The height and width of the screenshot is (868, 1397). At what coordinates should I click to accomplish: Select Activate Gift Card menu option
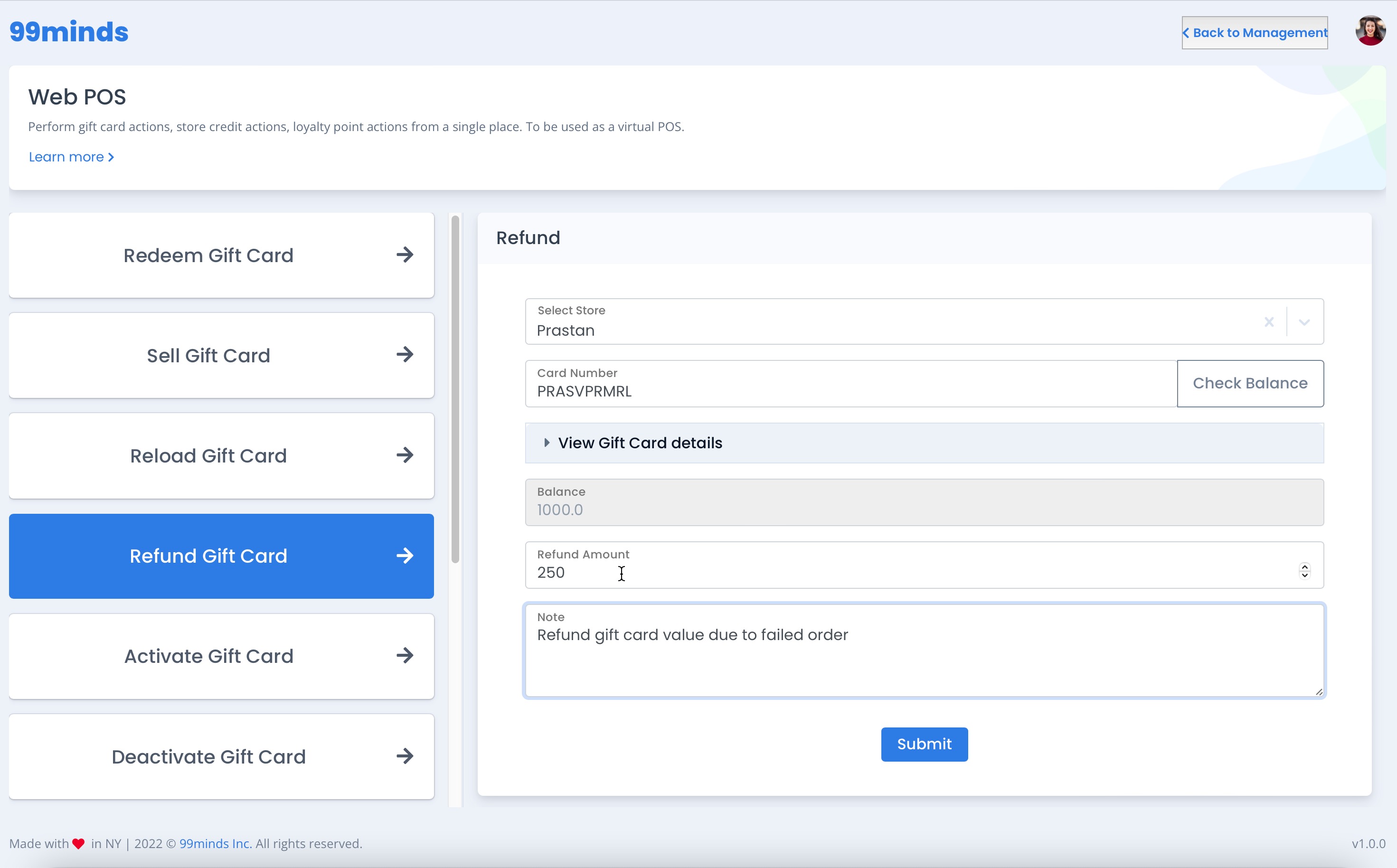(x=222, y=656)
